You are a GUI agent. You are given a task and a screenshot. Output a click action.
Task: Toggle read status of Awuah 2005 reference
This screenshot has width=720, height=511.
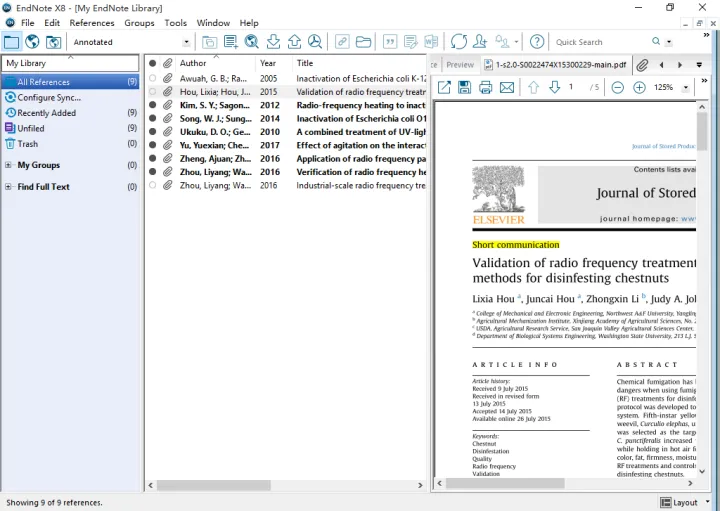point(152,79)
